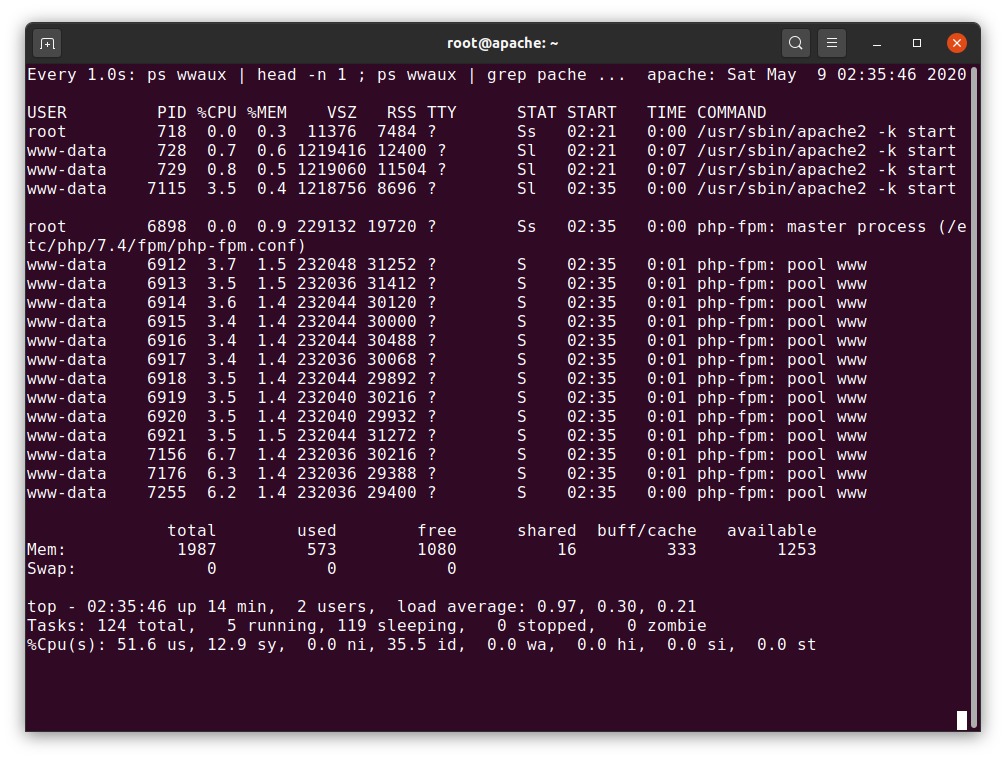Click the START column header
The width and height of the screenshot is (1006, 760).
592,112
